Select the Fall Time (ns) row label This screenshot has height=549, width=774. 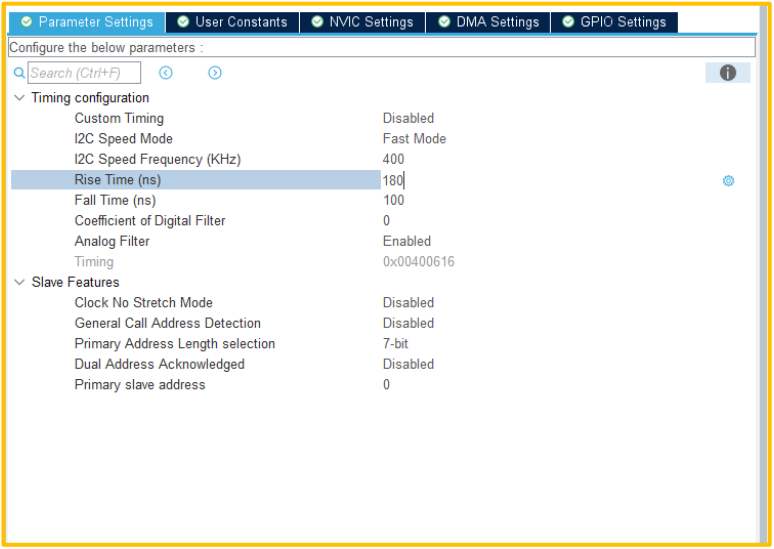(x=115, y=200)
